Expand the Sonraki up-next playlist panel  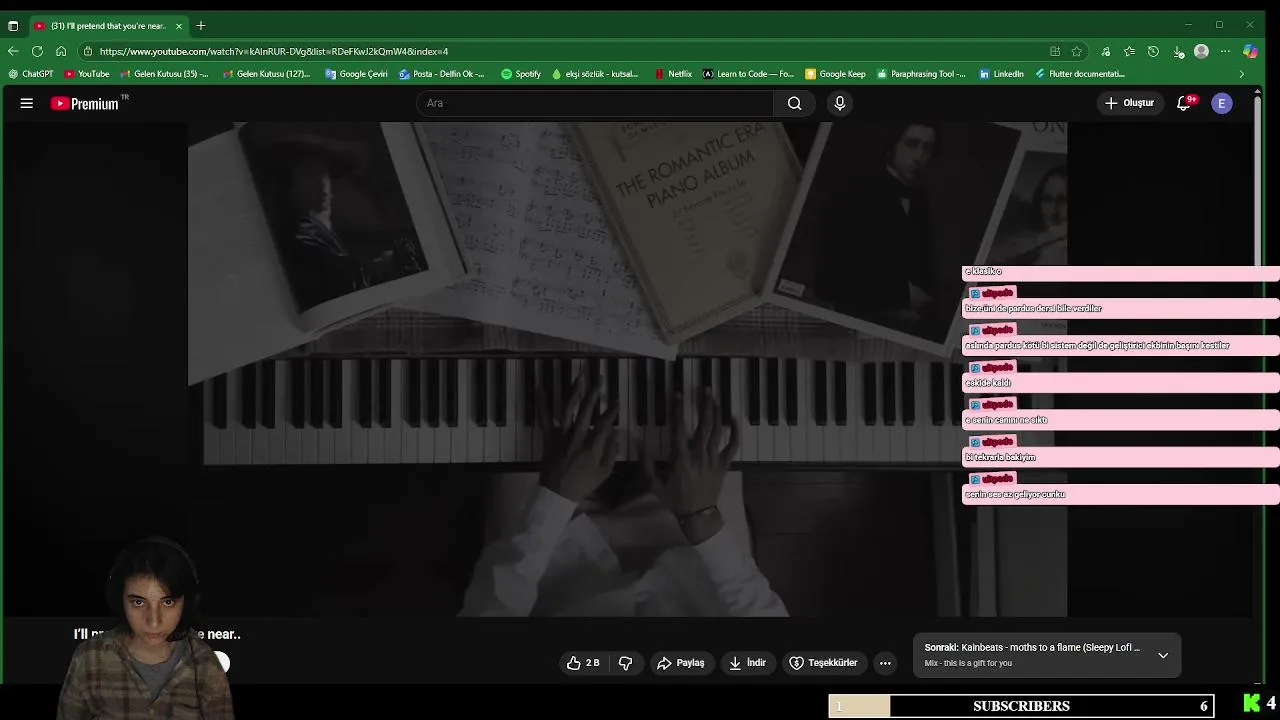(1163, 655)
